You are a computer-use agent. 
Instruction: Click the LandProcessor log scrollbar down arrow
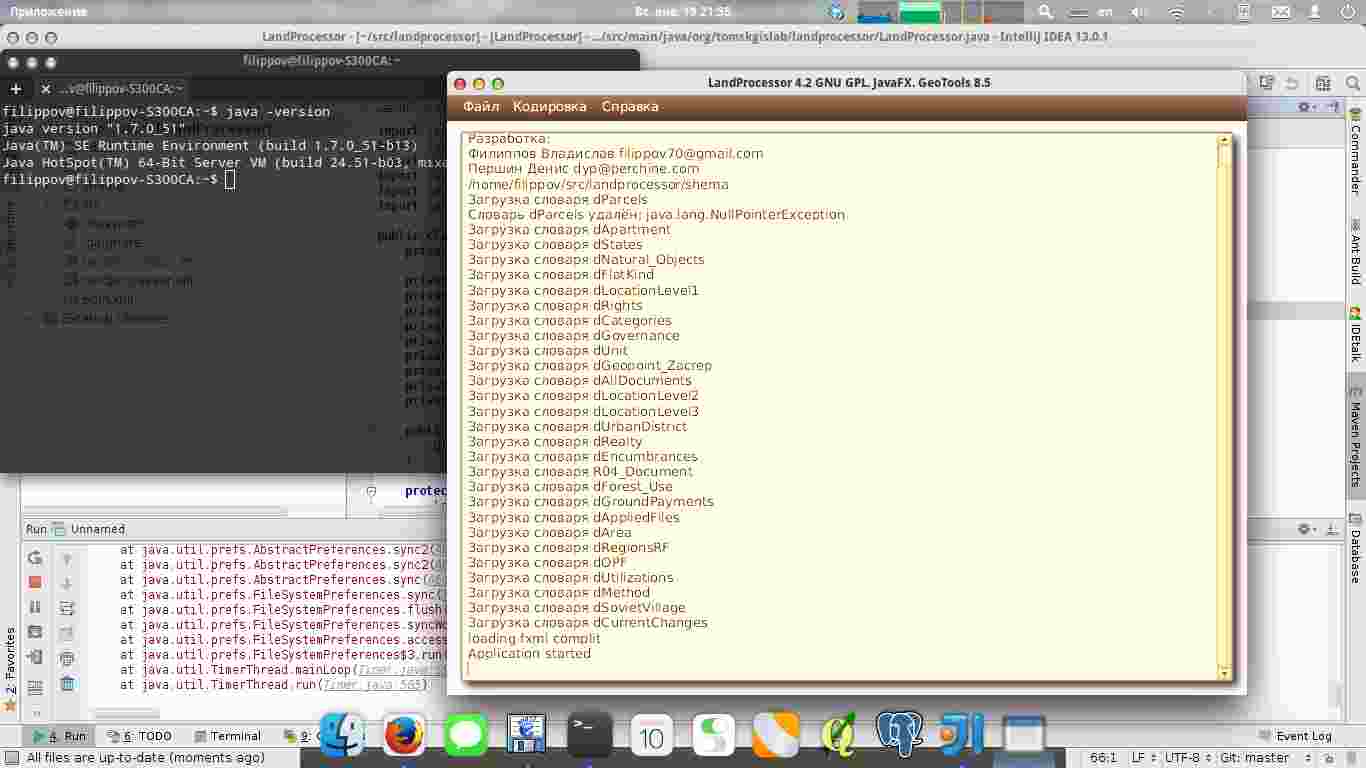[1224, 674]
